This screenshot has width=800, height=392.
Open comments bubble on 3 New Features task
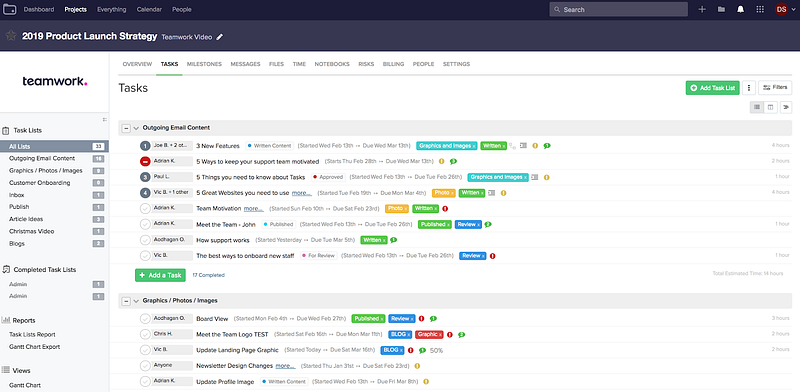click(x=547, y=146)
